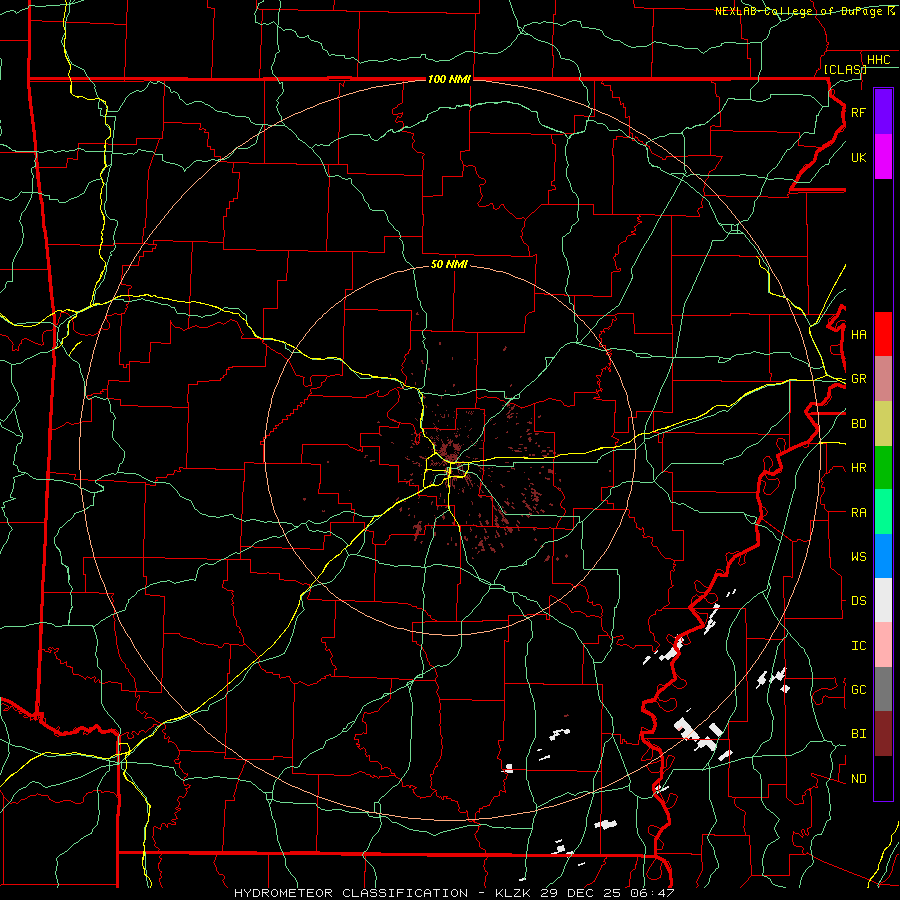Click the "DS" legend label
Viewport: 900px width, 900px height.
[x=858, y=601]
